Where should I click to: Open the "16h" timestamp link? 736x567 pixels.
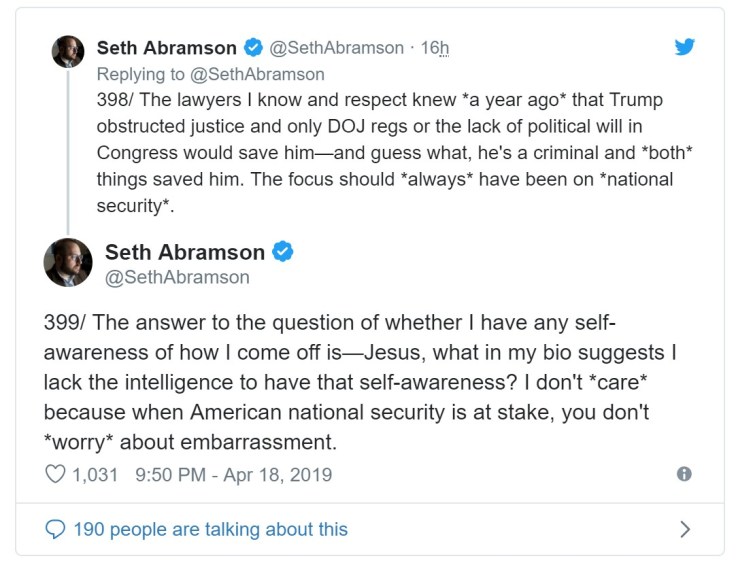[436, 48]
